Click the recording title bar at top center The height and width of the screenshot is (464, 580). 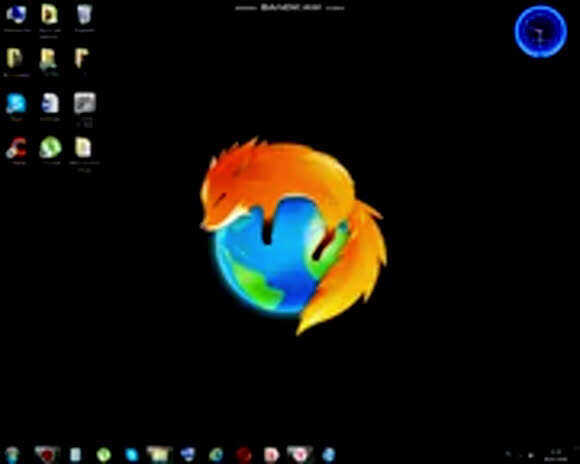point(290,7)
